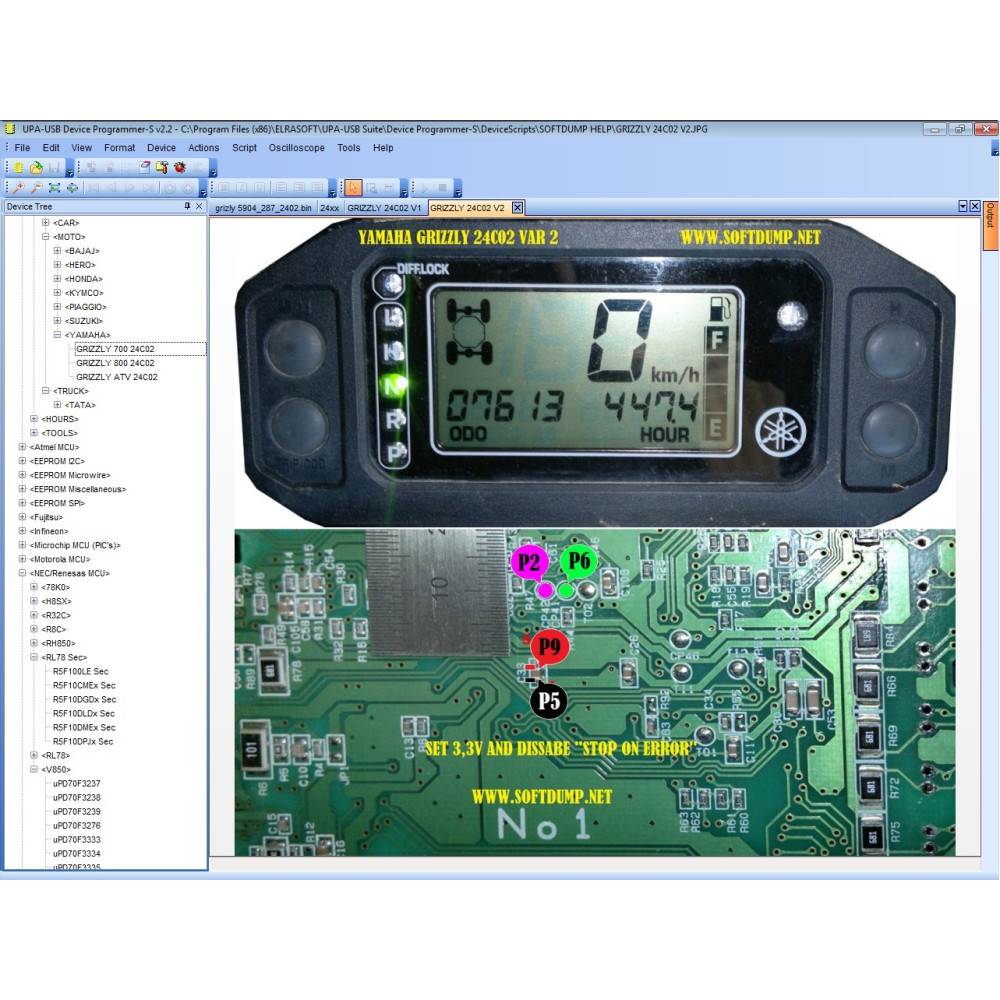Click the greyed-out Italic formatting icon
Viewport: 1000px width, 1000px height.
click(x=242, y=188)
